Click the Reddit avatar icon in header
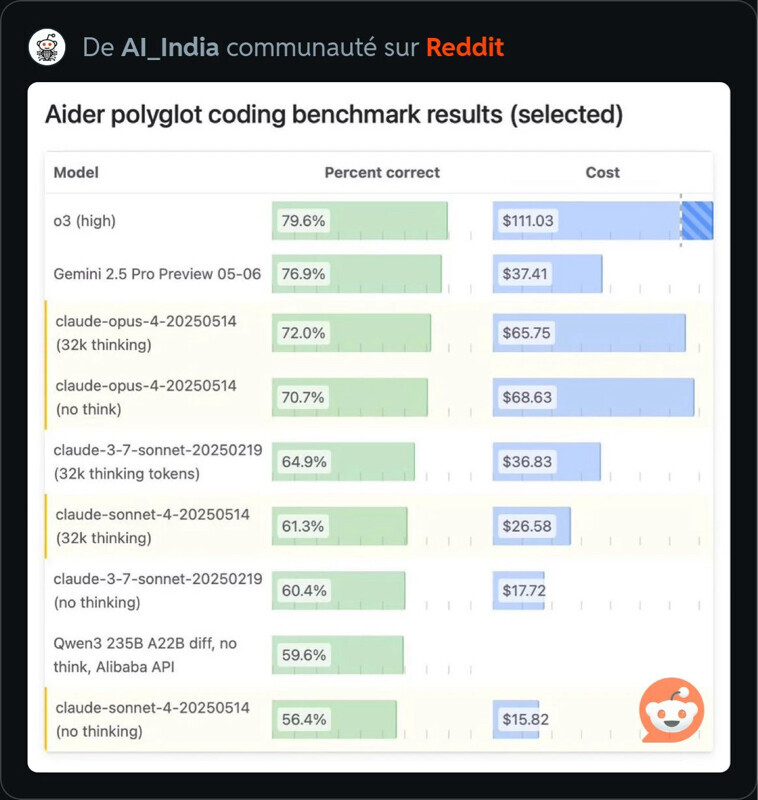Viewport: 758px width, 800px height. (46, 47)
